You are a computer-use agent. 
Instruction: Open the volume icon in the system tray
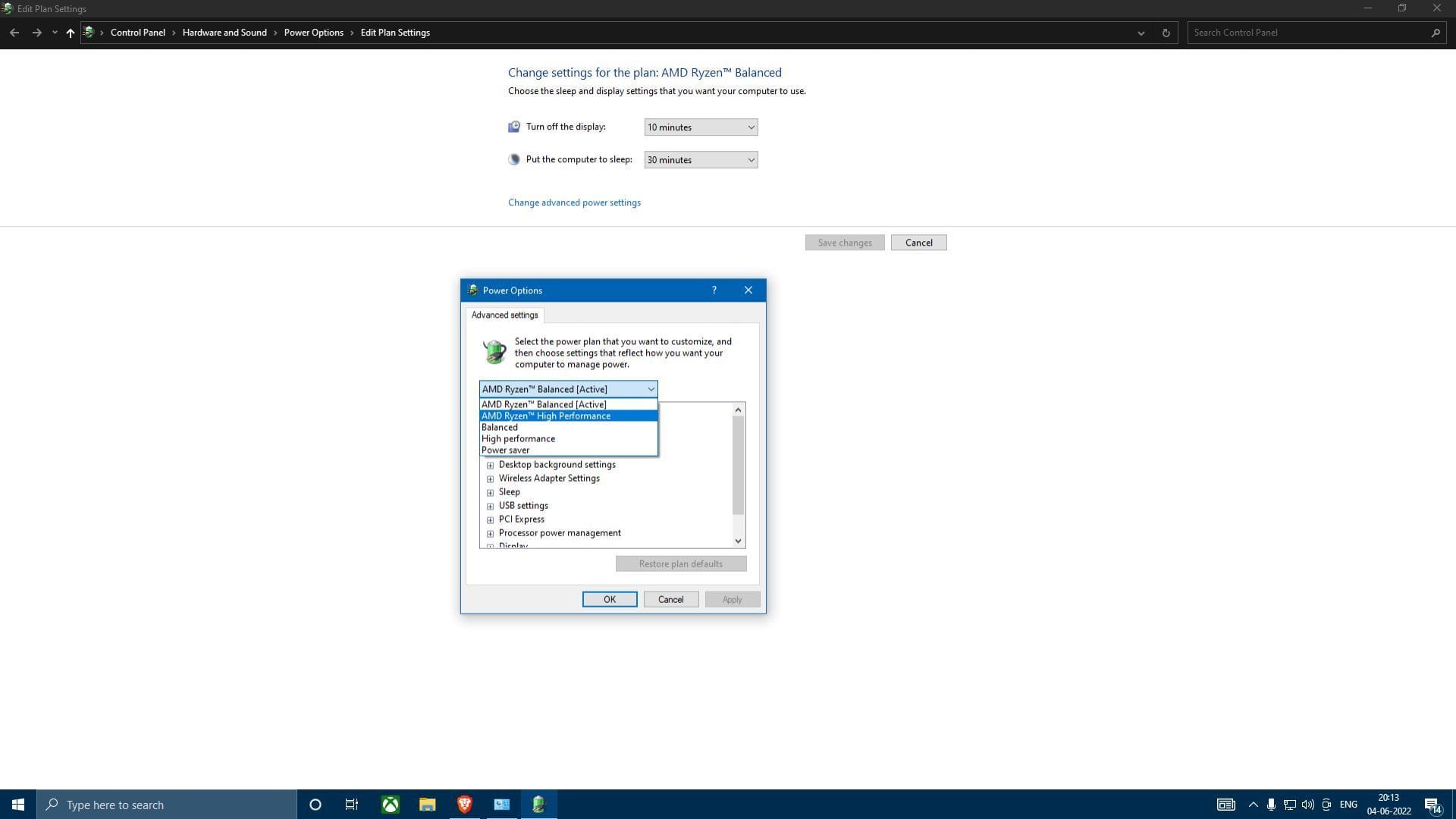(1307, 805)
